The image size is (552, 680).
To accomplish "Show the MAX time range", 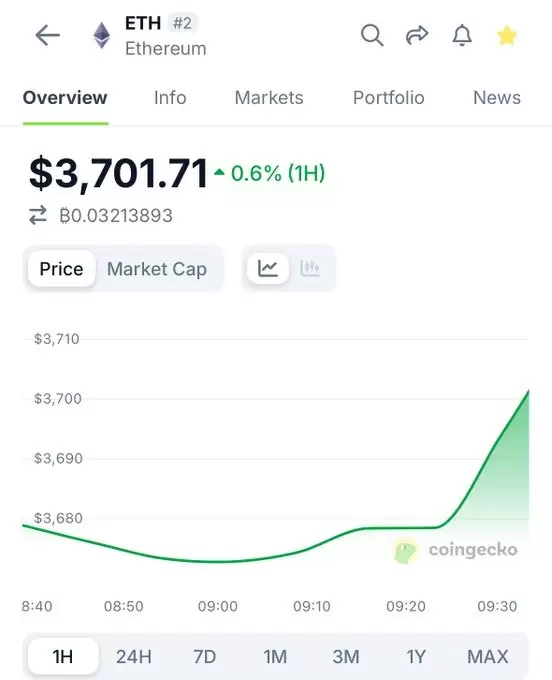I will [488, 657].
